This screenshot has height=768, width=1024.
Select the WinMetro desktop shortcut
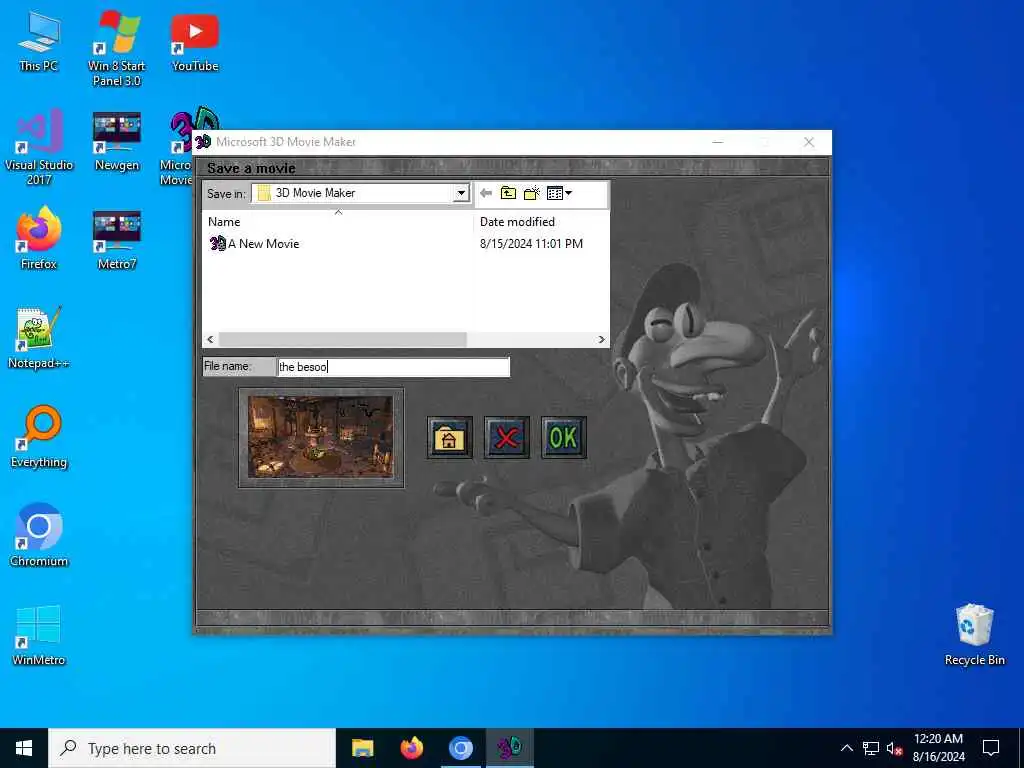pos(39,635)
